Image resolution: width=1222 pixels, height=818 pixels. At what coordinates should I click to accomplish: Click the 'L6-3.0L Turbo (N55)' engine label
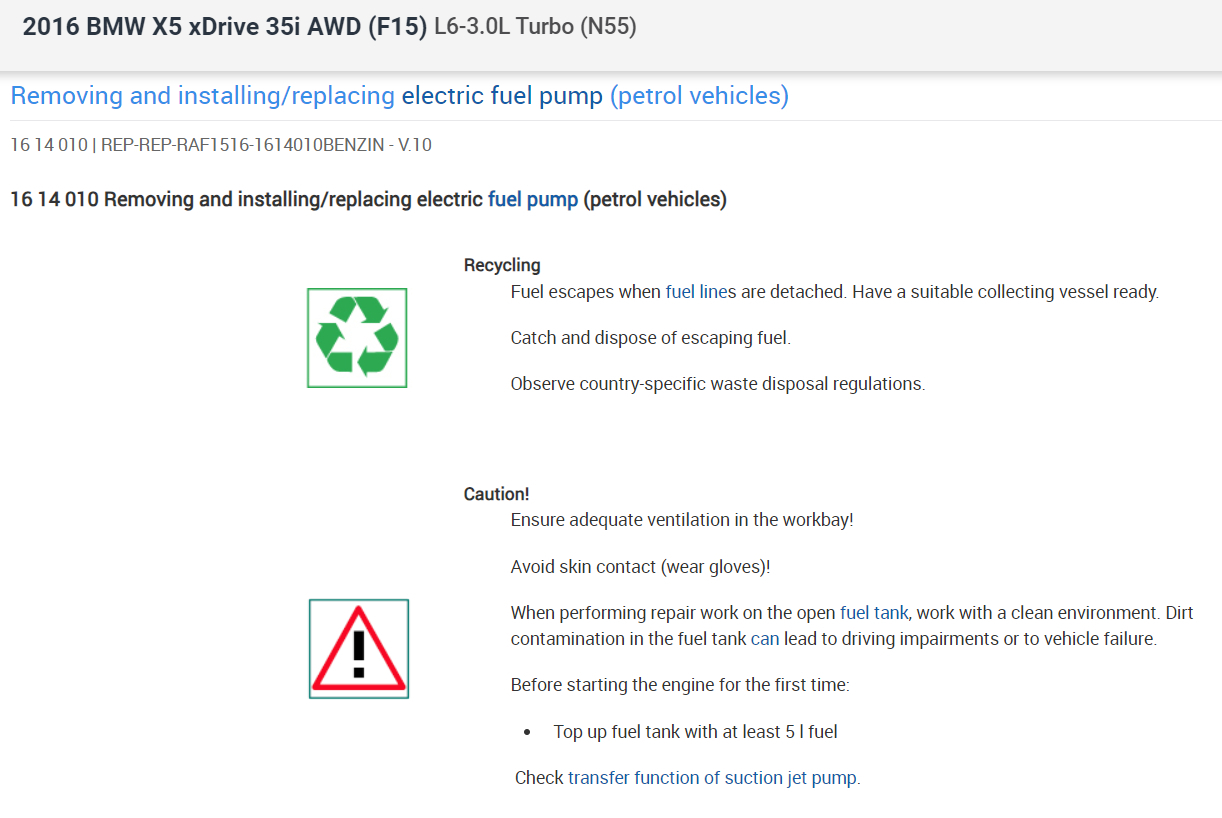(x=535, y=27)
